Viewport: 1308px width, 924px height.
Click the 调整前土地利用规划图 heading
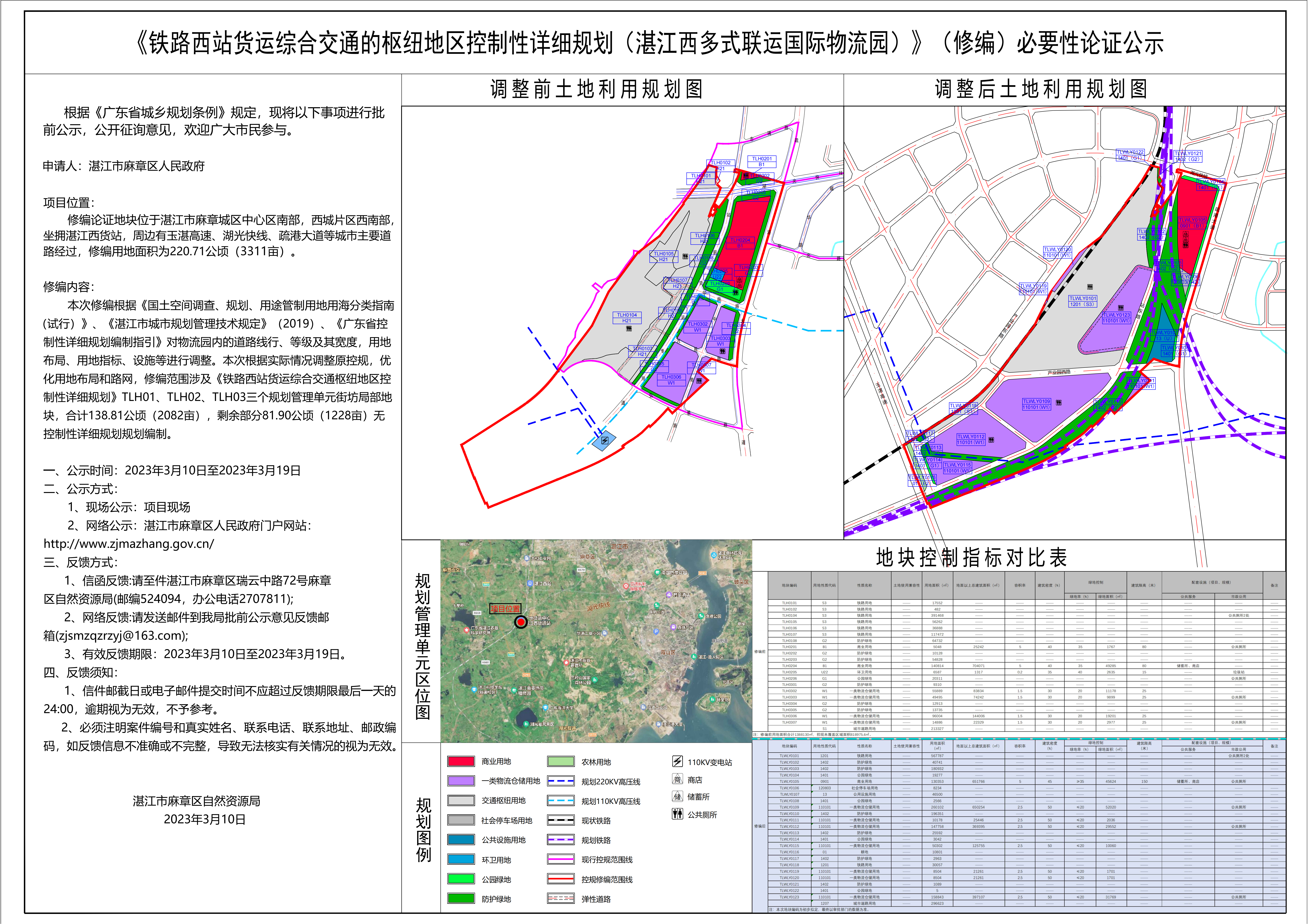tap(597, 89)
